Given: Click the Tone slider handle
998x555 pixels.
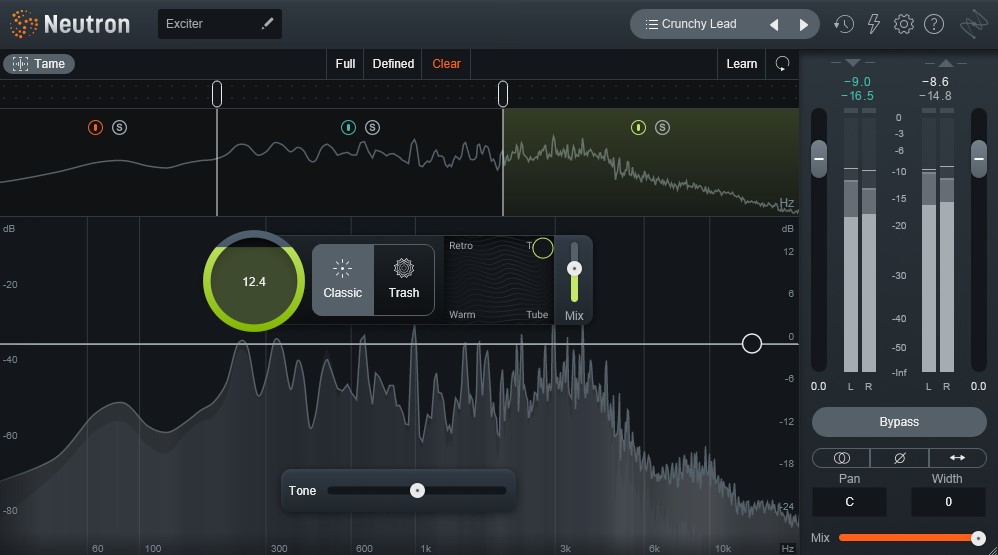Looking at the screenshot, I should 417,491.
